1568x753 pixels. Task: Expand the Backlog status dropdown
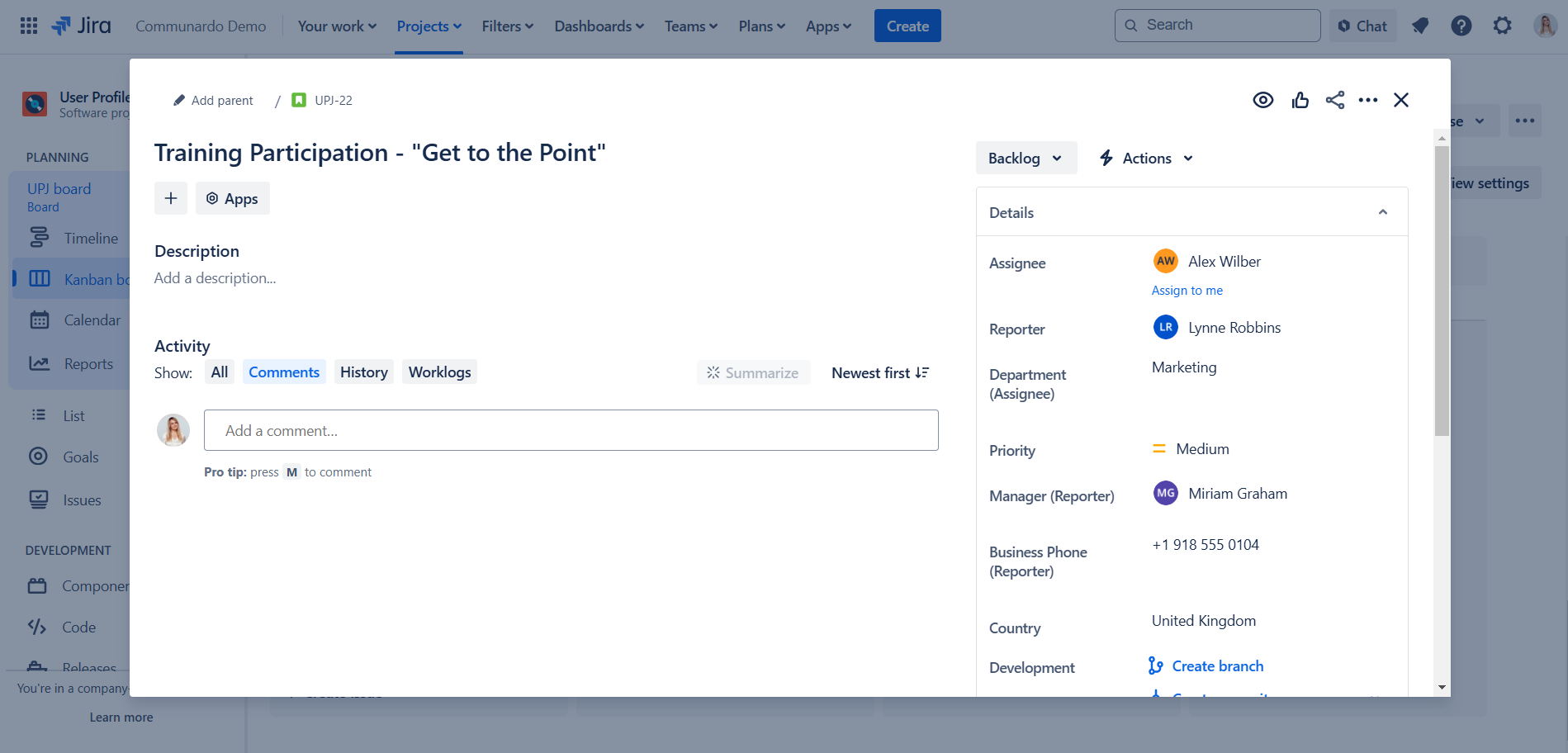point(1026,159)
